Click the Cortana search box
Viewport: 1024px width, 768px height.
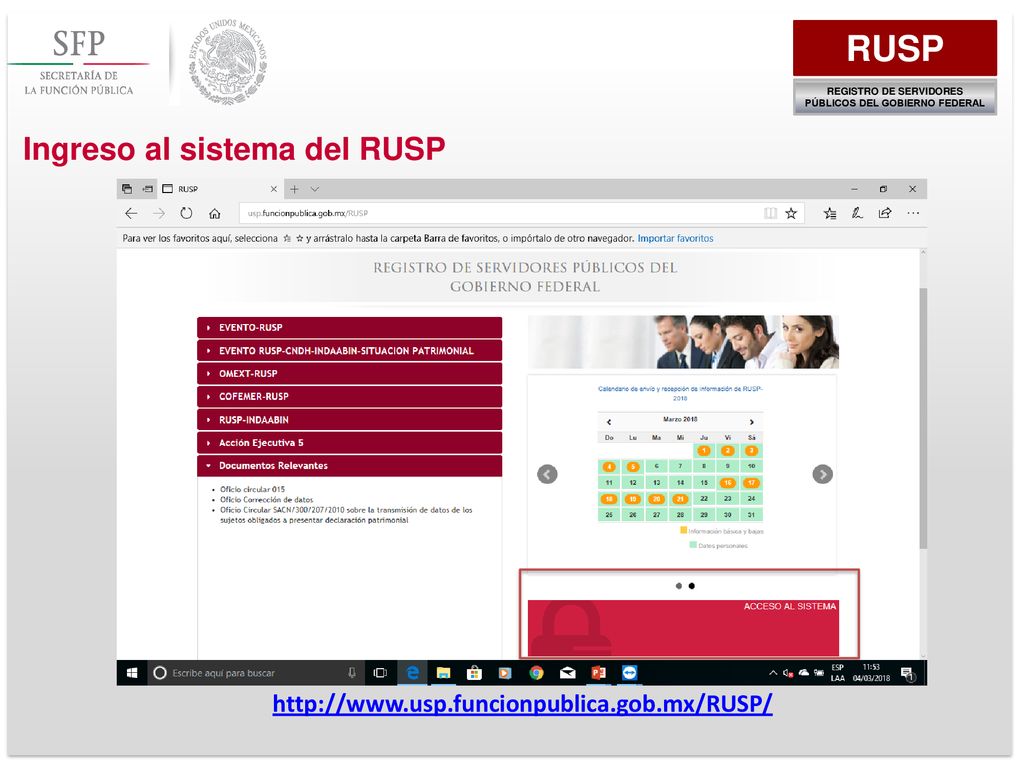click(x=255, y=673)
